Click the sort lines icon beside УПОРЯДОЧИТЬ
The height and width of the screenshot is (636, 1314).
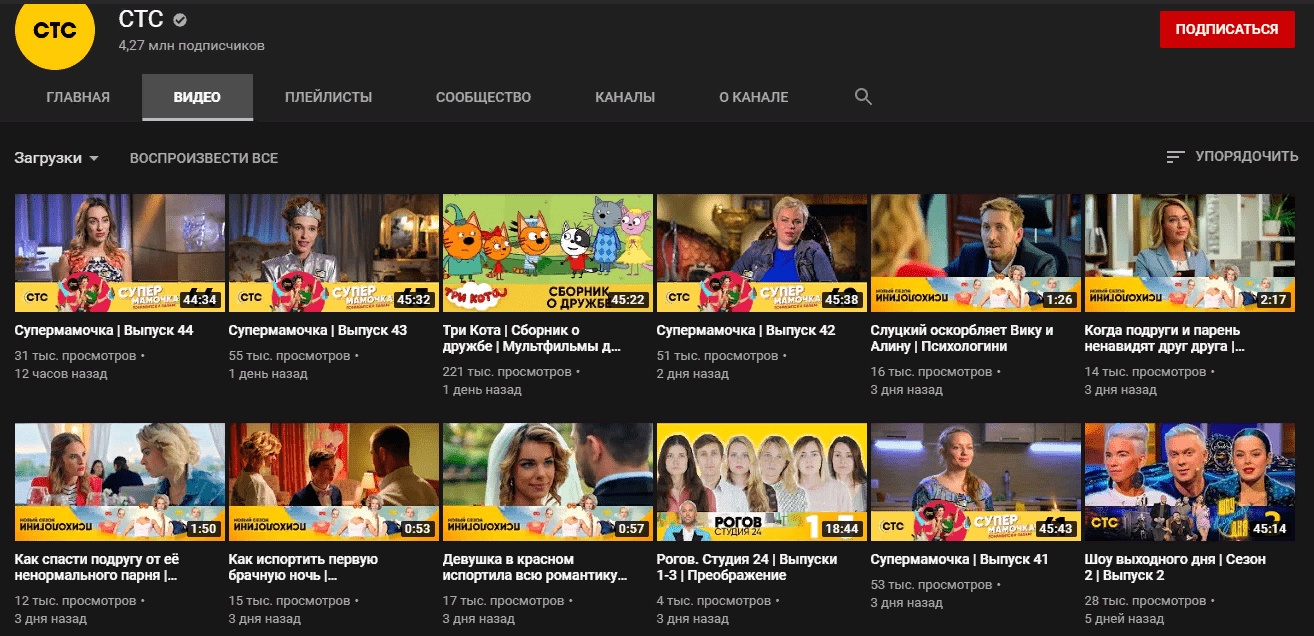click(x=1176, y=157)
